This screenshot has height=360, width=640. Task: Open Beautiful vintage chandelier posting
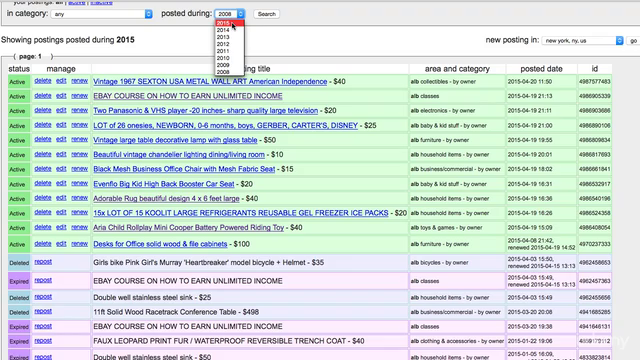pos(179,155)
